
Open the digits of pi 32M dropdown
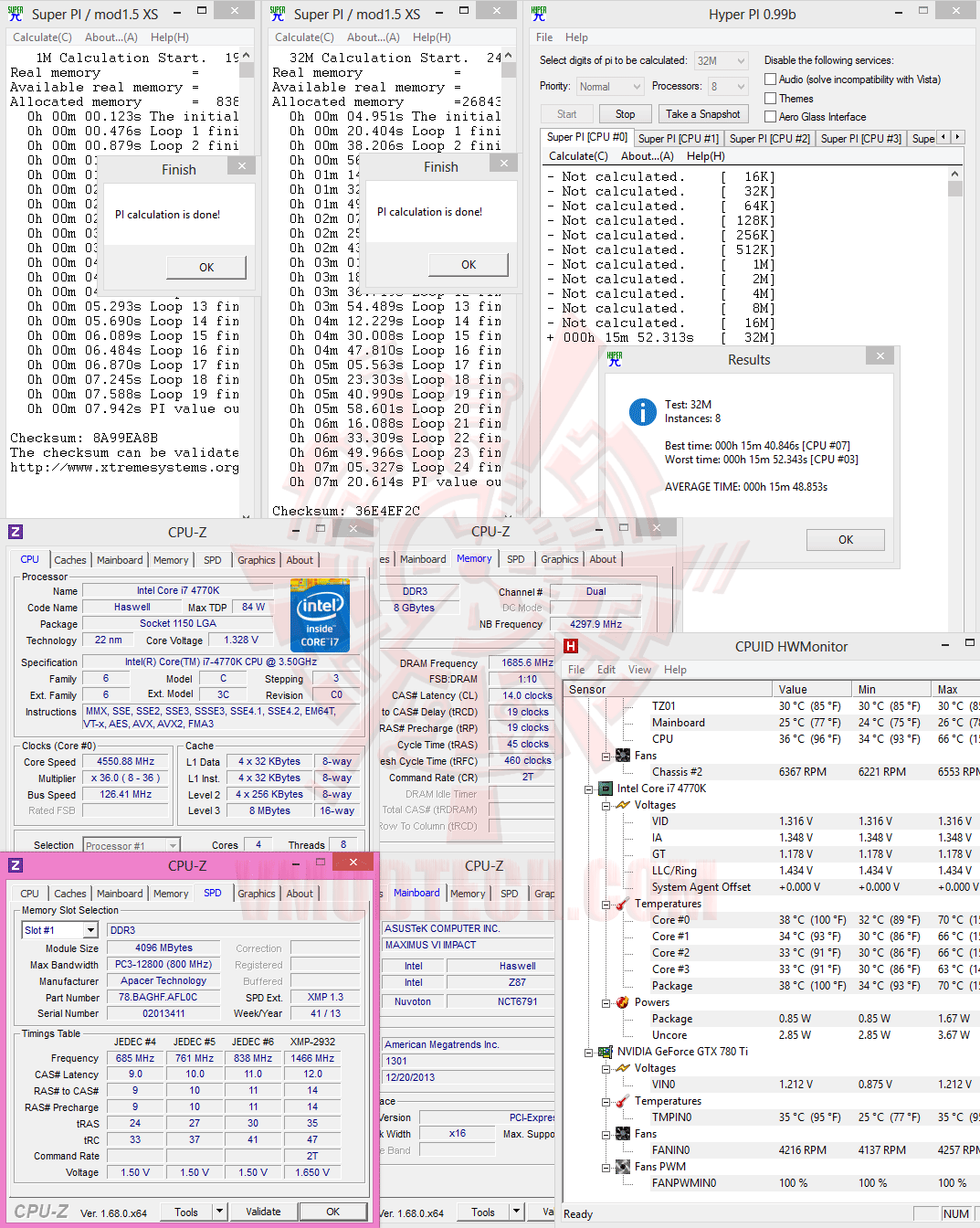[x=722, y=61]
